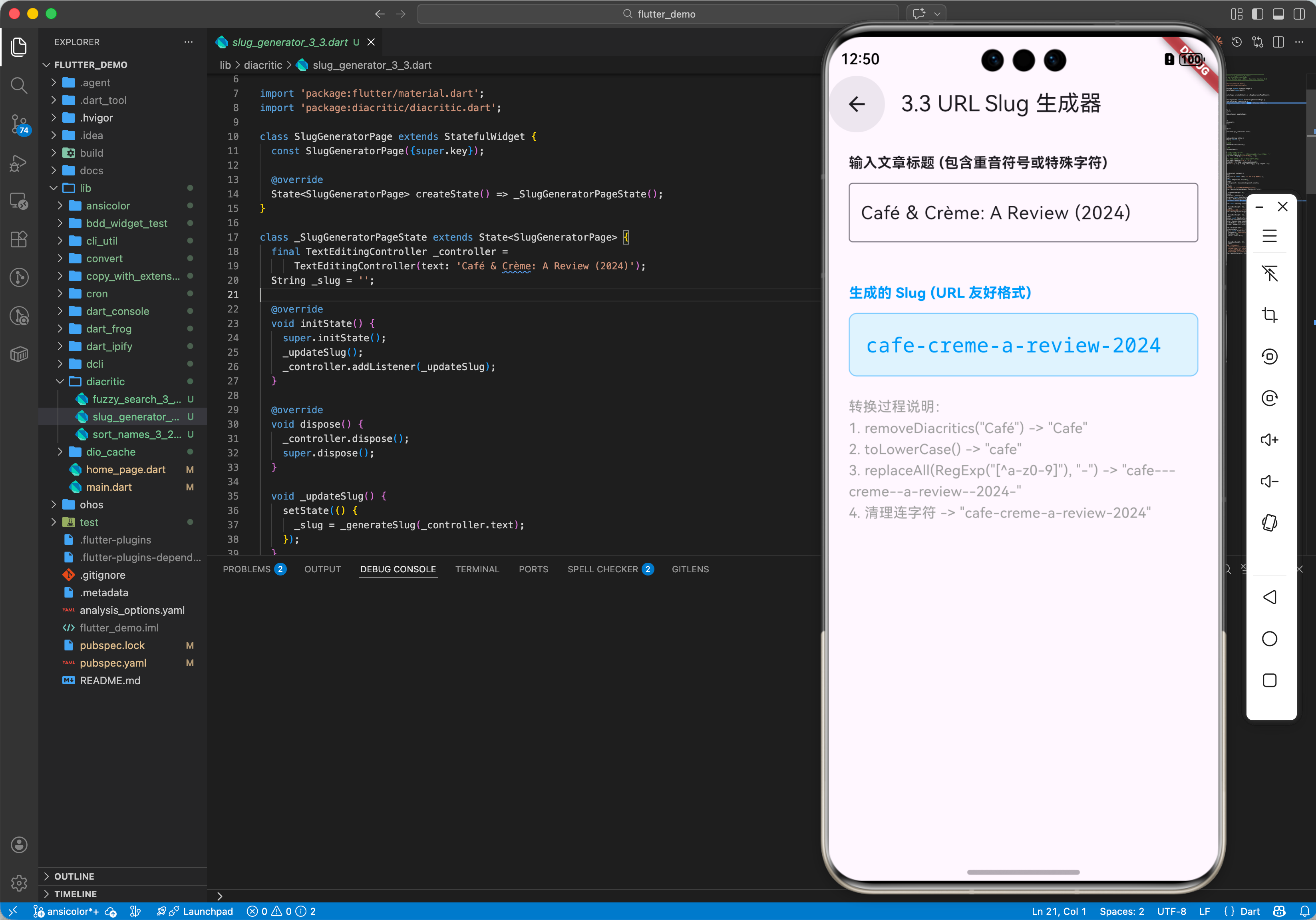This screenshot has height=920, width=1316.
Task: Toggle the bottom panel layout icon
Action: click(1278, 14)
